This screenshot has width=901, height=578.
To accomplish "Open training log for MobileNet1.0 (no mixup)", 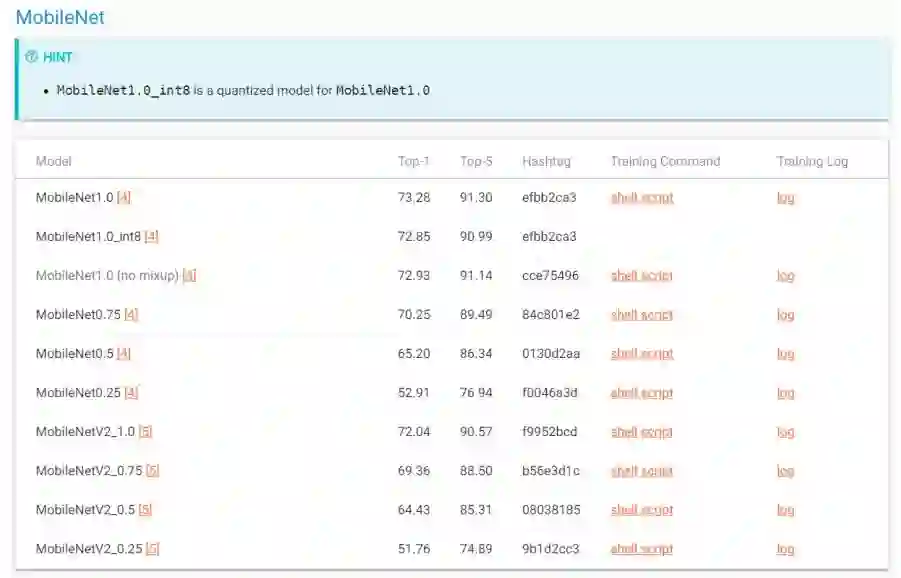I will (x=785, y=276).
